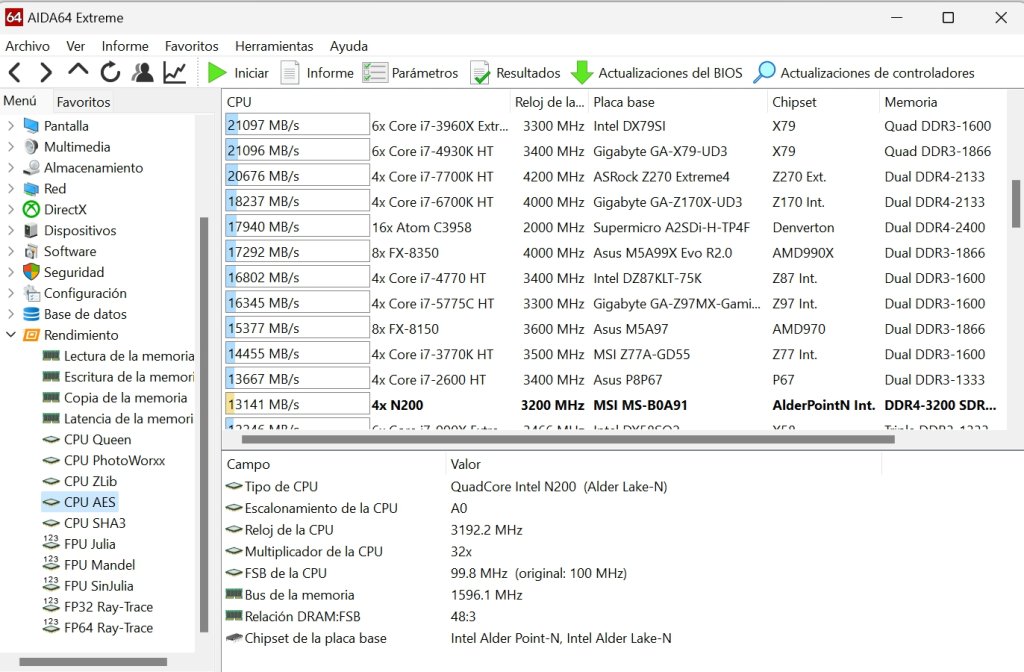
Task: Click the Software icon in tree
Action: [x=31, y=251]
